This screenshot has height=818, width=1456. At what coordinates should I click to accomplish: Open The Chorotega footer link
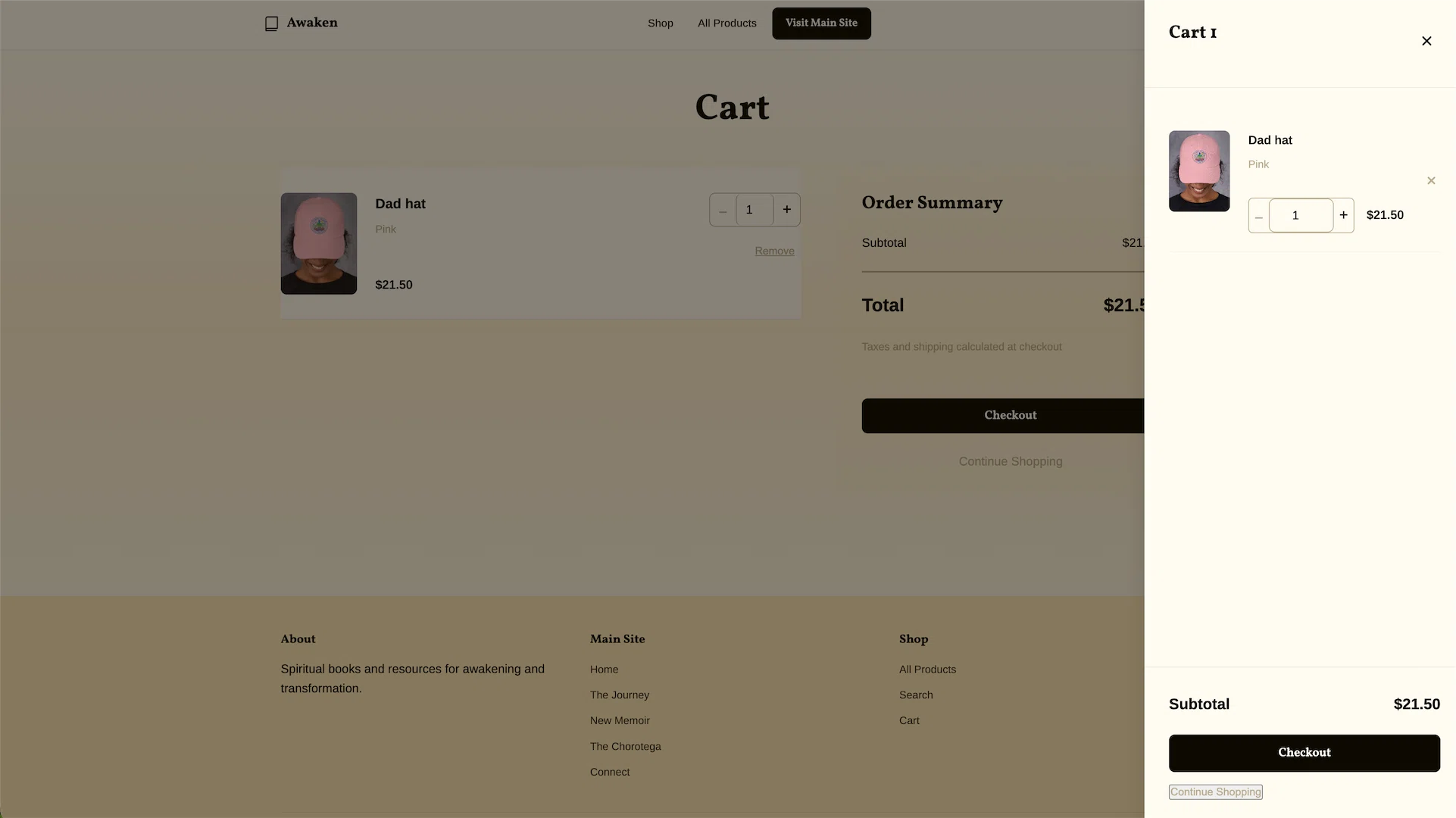(625, 746)
